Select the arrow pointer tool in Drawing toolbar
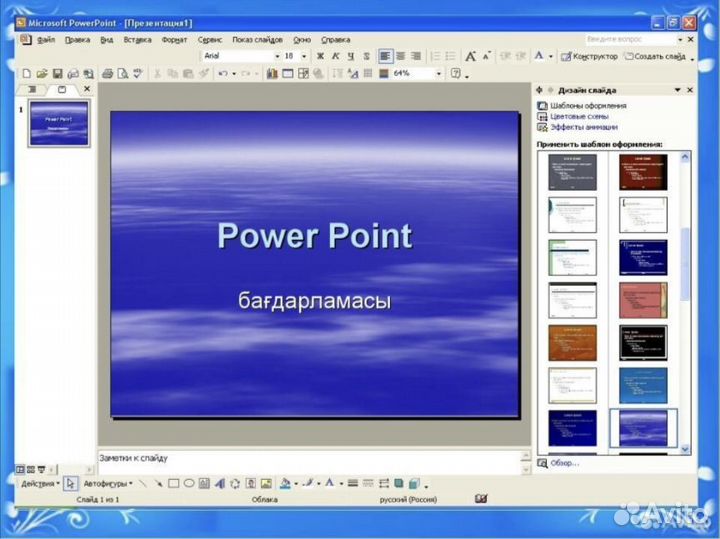 point(70,483)
